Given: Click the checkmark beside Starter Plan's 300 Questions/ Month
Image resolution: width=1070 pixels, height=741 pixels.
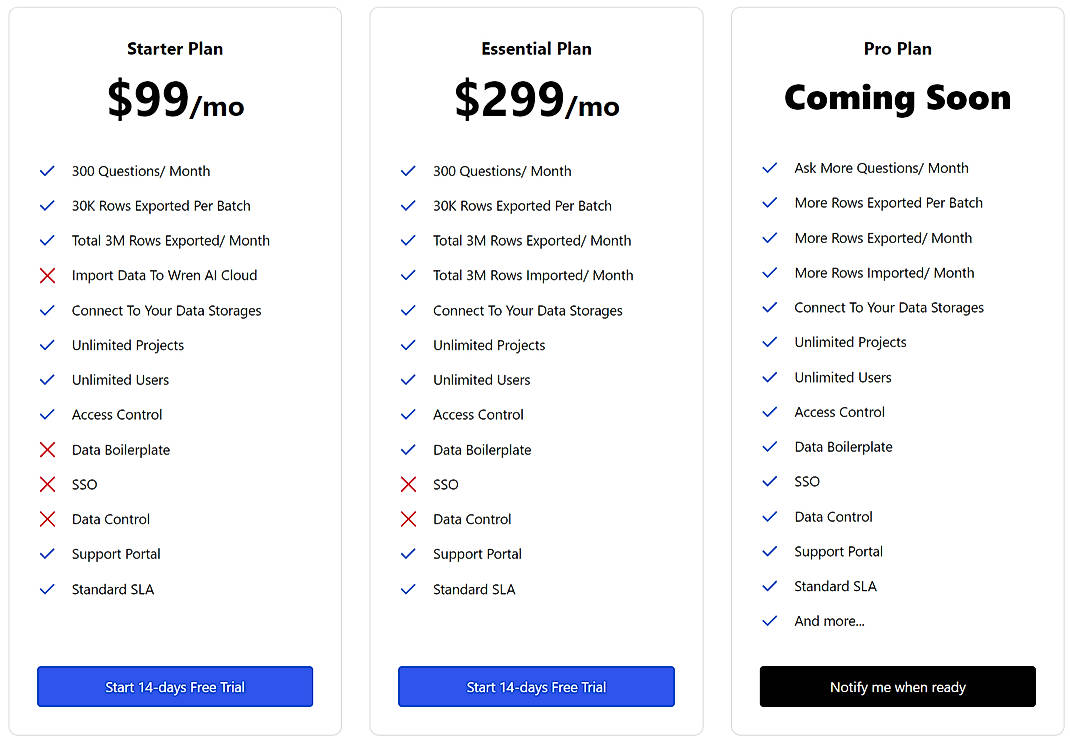Looking at the screenshot, I should pos(47,171).
